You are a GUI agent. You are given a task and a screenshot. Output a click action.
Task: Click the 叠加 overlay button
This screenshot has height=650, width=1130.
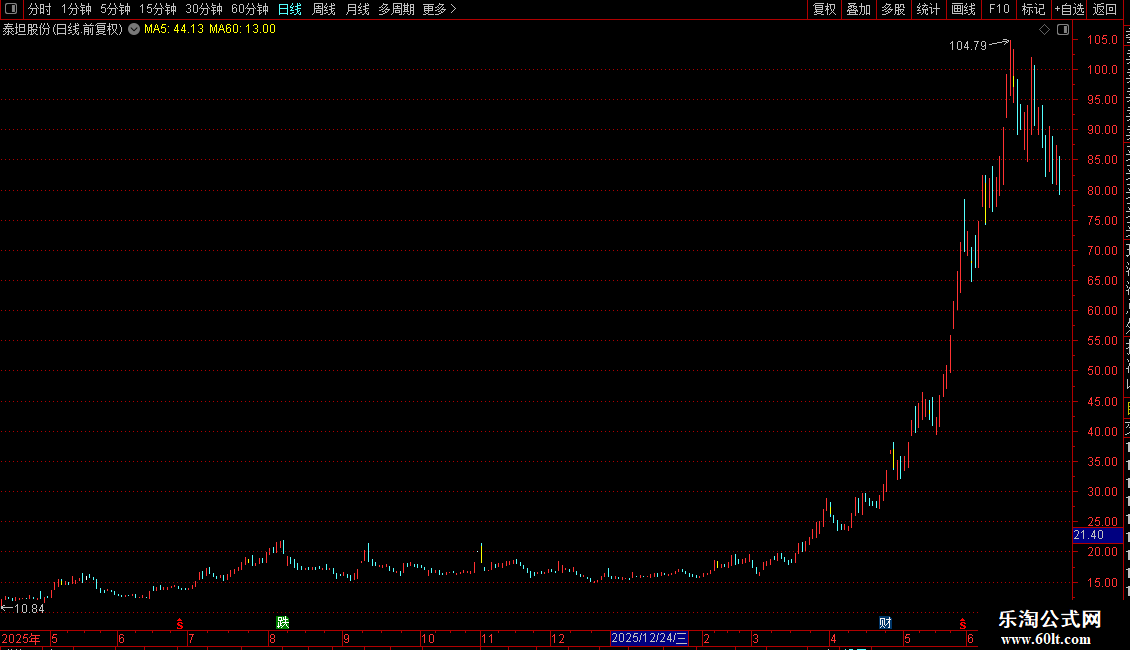tap(858, 9)
